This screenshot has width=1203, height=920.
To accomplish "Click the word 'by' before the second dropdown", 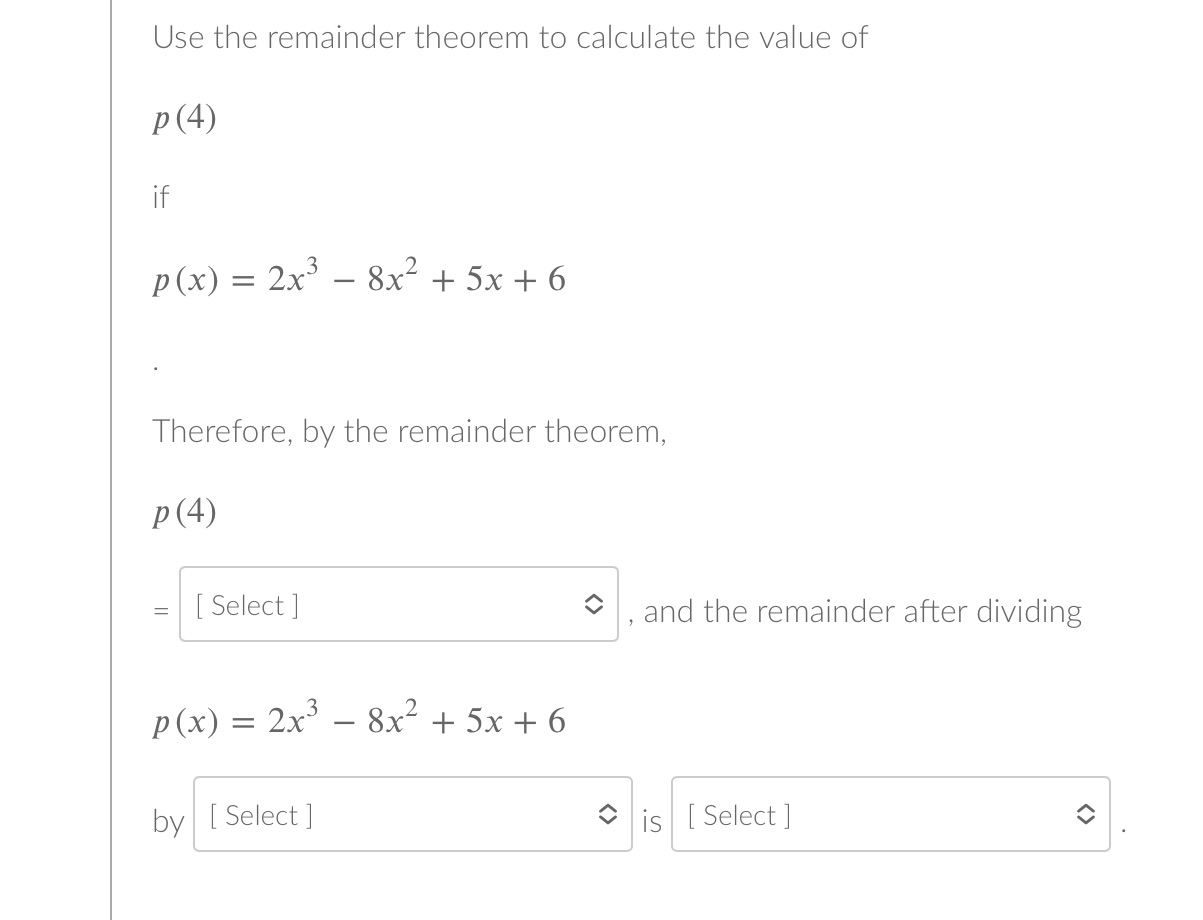I will tap(166, 823).
